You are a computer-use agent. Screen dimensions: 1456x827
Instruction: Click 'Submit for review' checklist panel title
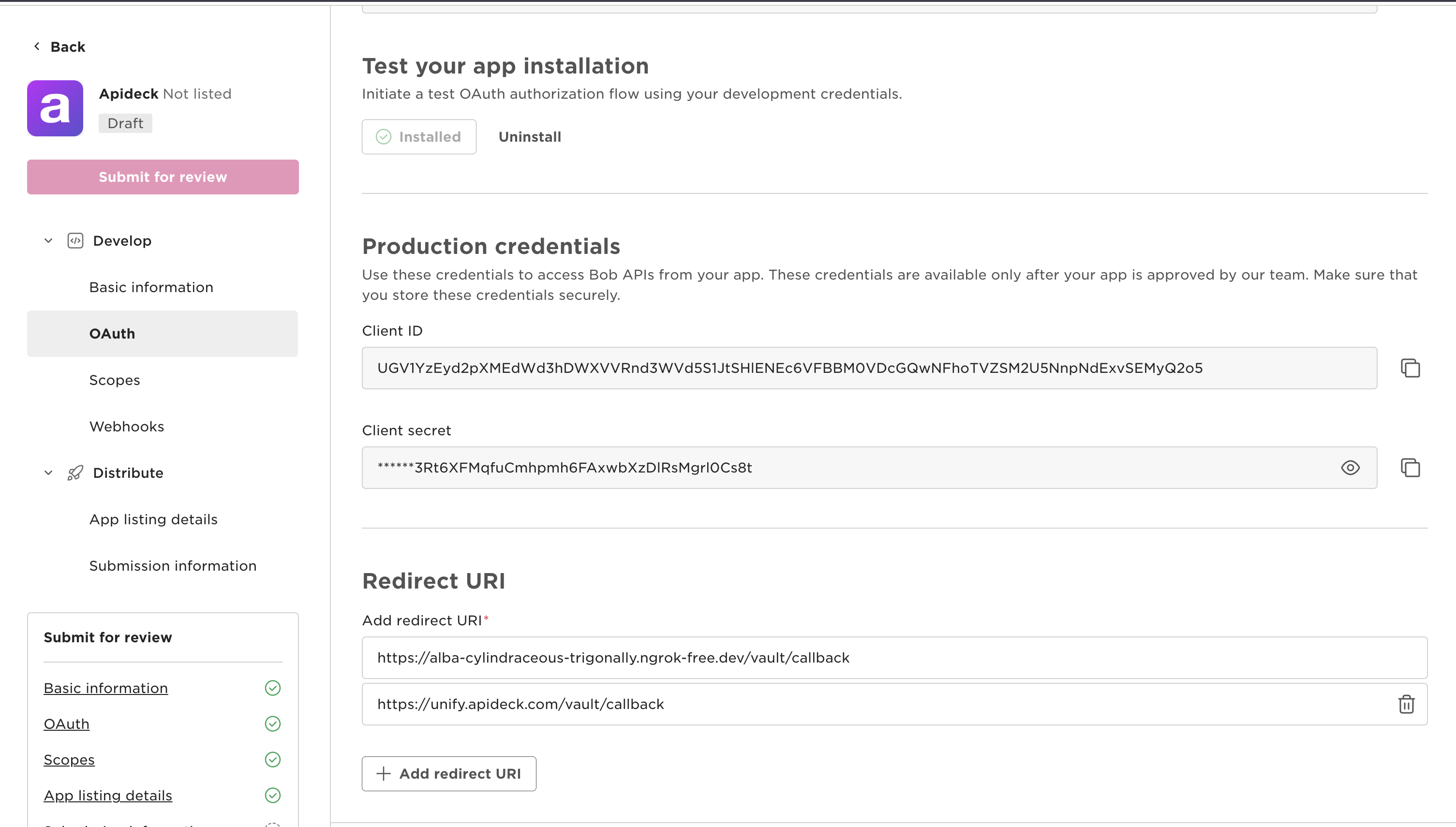click(108, 637)
